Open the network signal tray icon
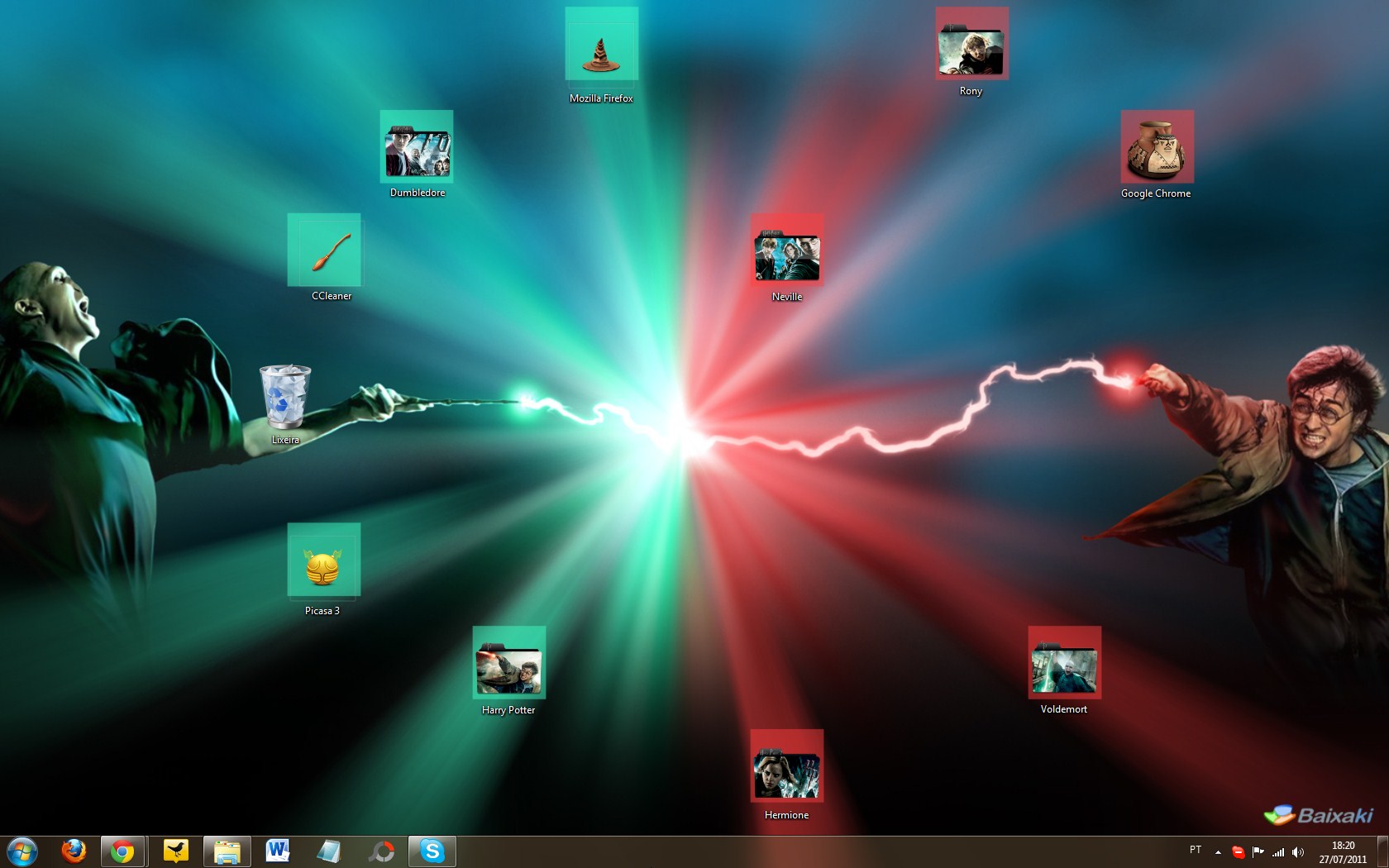Image resolution: width=1389 pixels, height=868 pixels. pos(1278,851)
